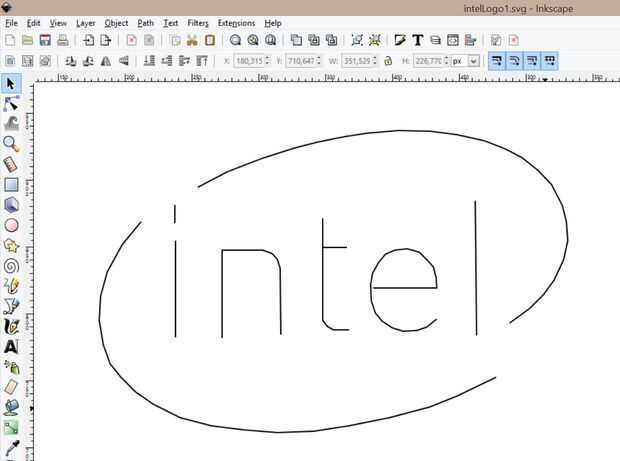
Task: Select the Tweak objects tool
Action: [11, 124]
